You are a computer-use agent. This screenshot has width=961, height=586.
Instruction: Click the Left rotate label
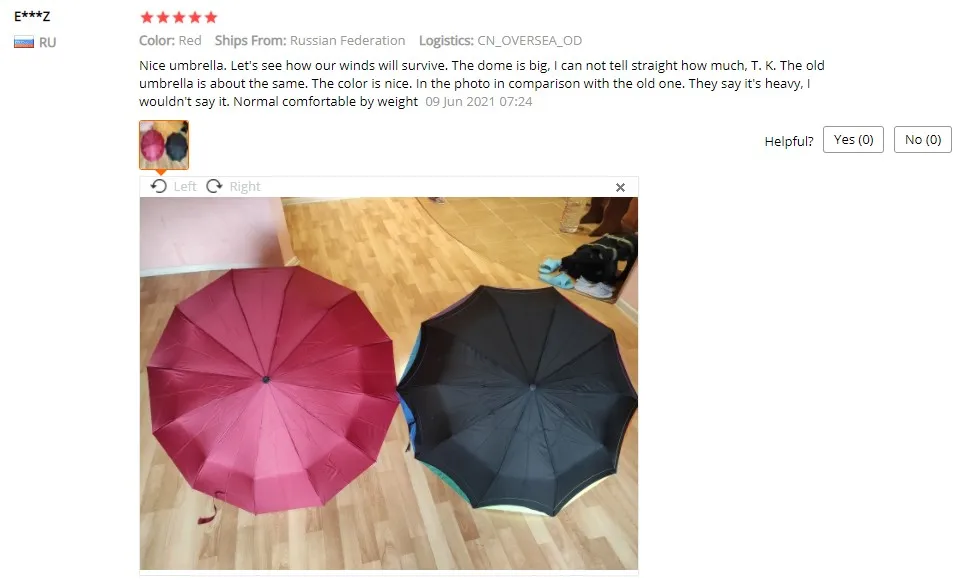click(x=185, y=186)
